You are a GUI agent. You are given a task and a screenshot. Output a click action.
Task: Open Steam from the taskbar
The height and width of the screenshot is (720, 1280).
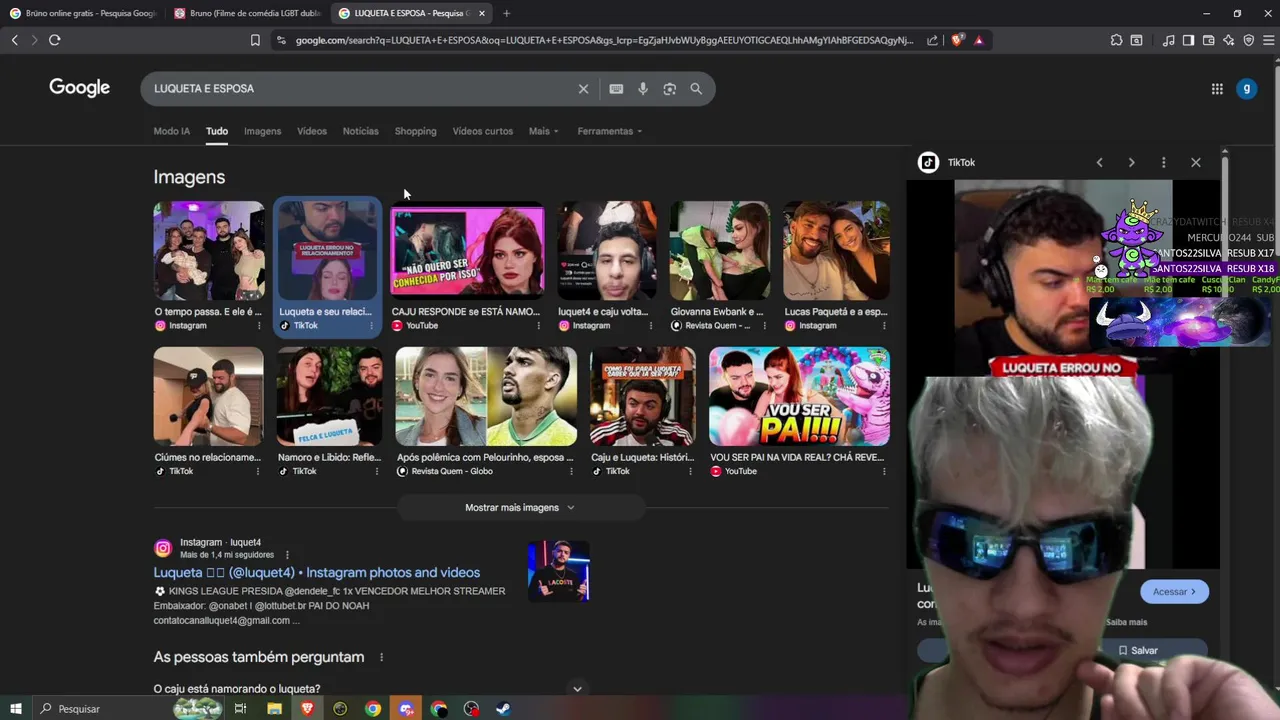point(503,709)
